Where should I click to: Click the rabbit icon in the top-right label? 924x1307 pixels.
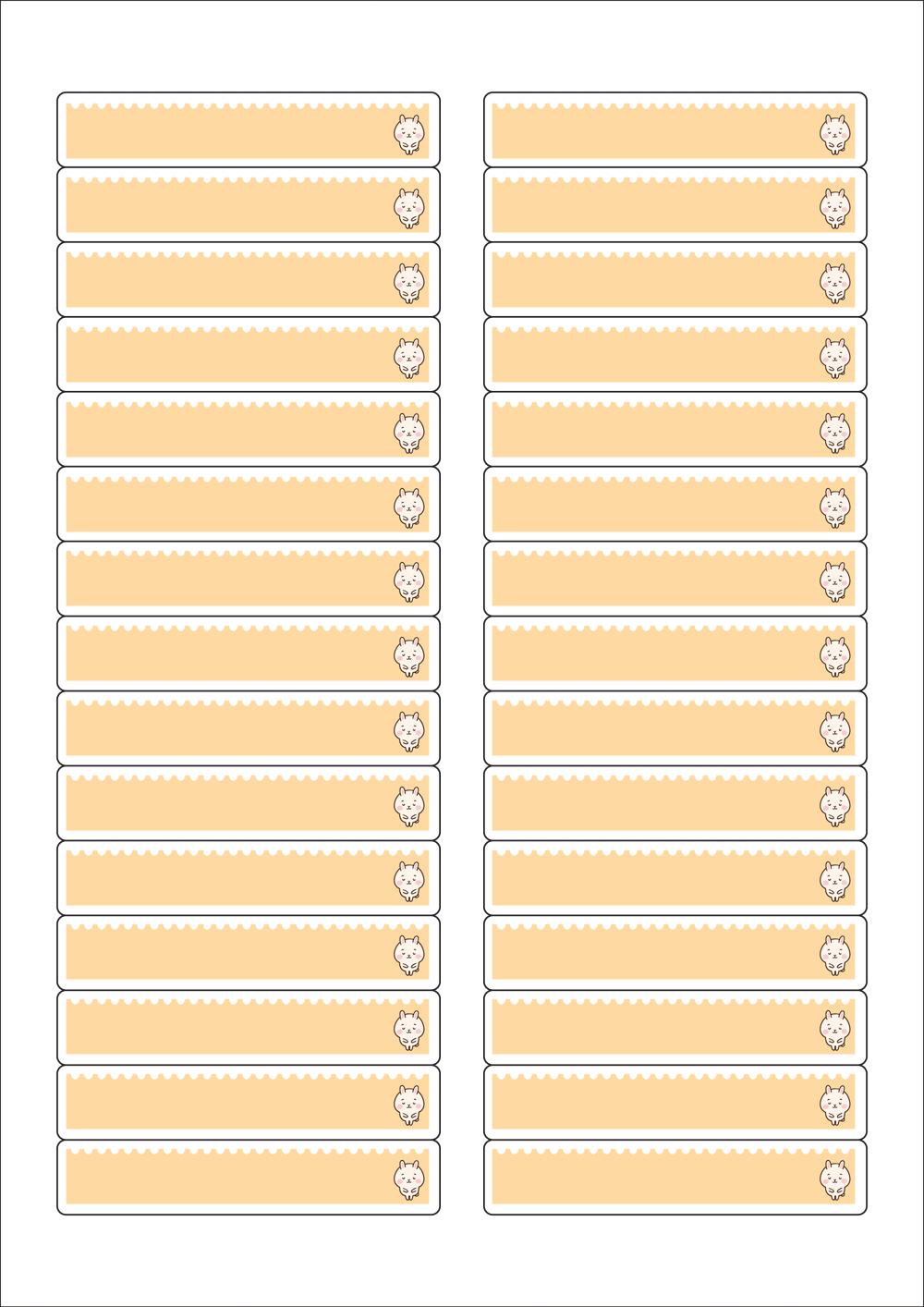834,135
